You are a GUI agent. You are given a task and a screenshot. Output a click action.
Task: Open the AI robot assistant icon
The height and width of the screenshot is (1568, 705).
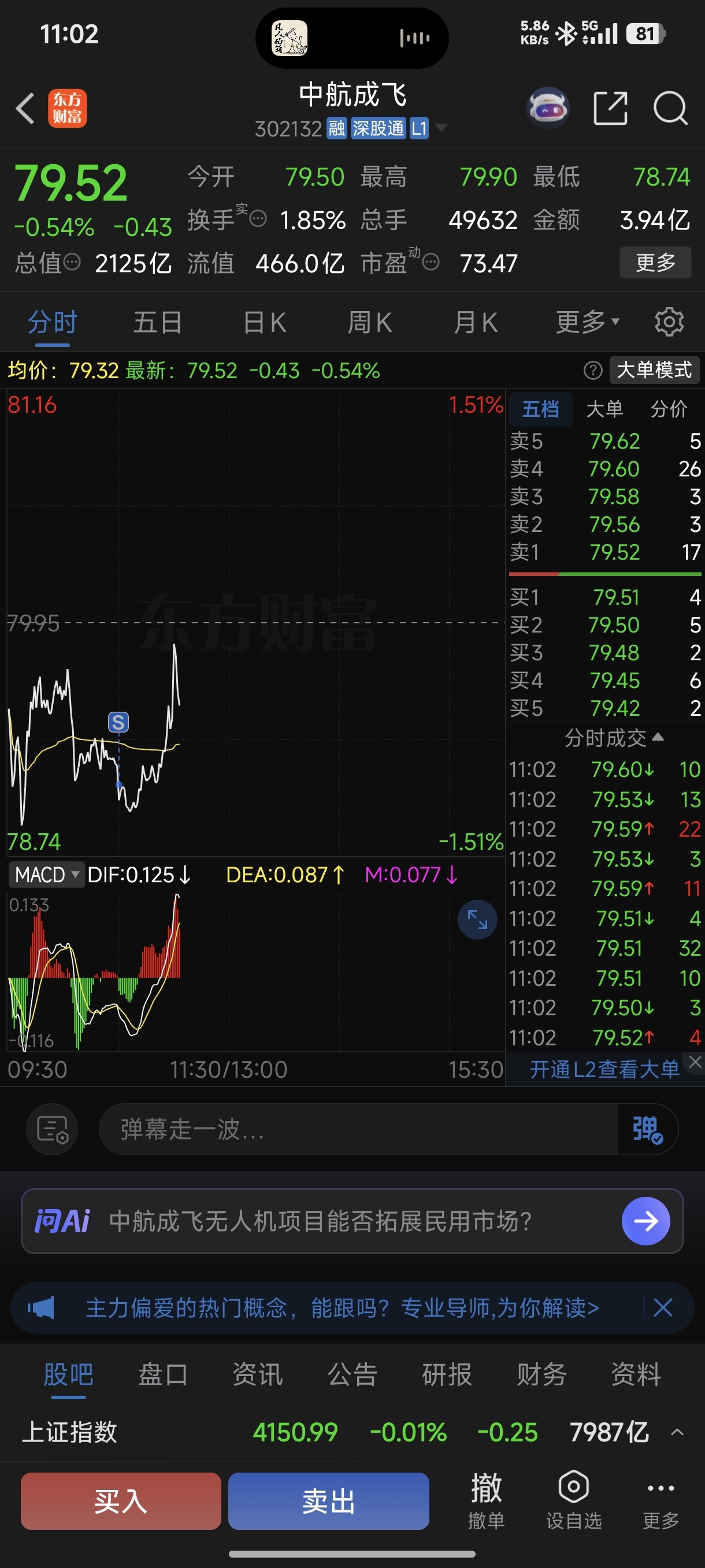[x=547, y=108]
